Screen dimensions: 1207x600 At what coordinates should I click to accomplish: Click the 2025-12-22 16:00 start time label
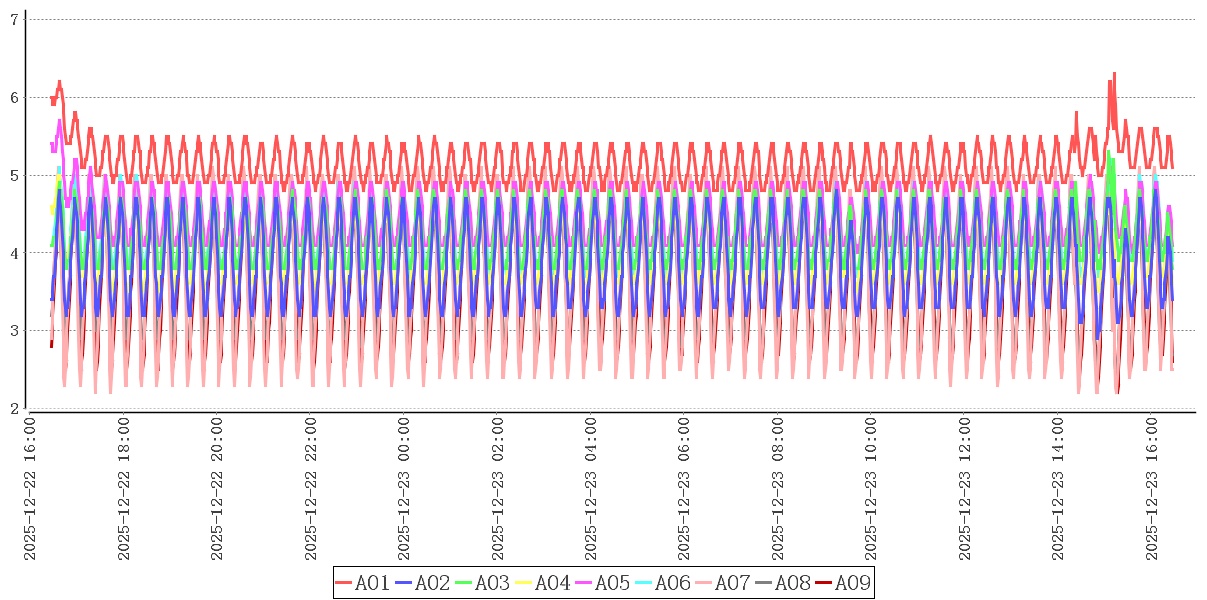(31, 489)
